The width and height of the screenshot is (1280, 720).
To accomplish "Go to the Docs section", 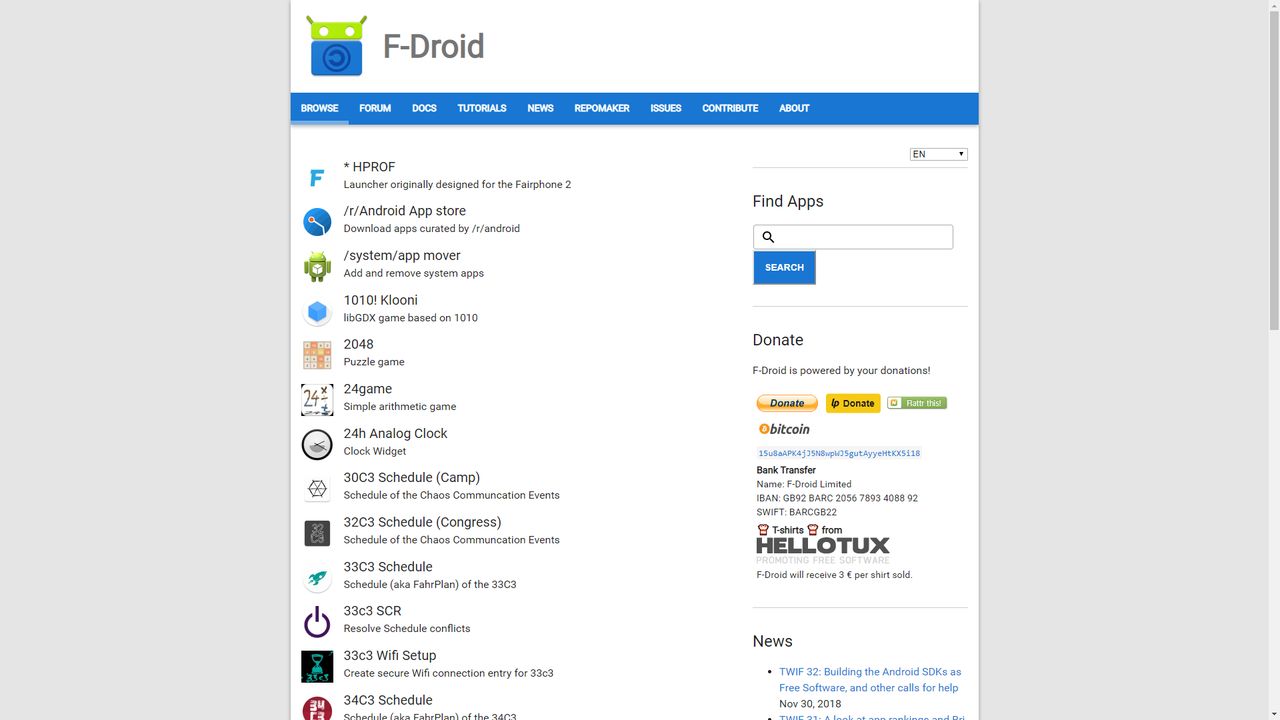I will [x=424, y=108].
